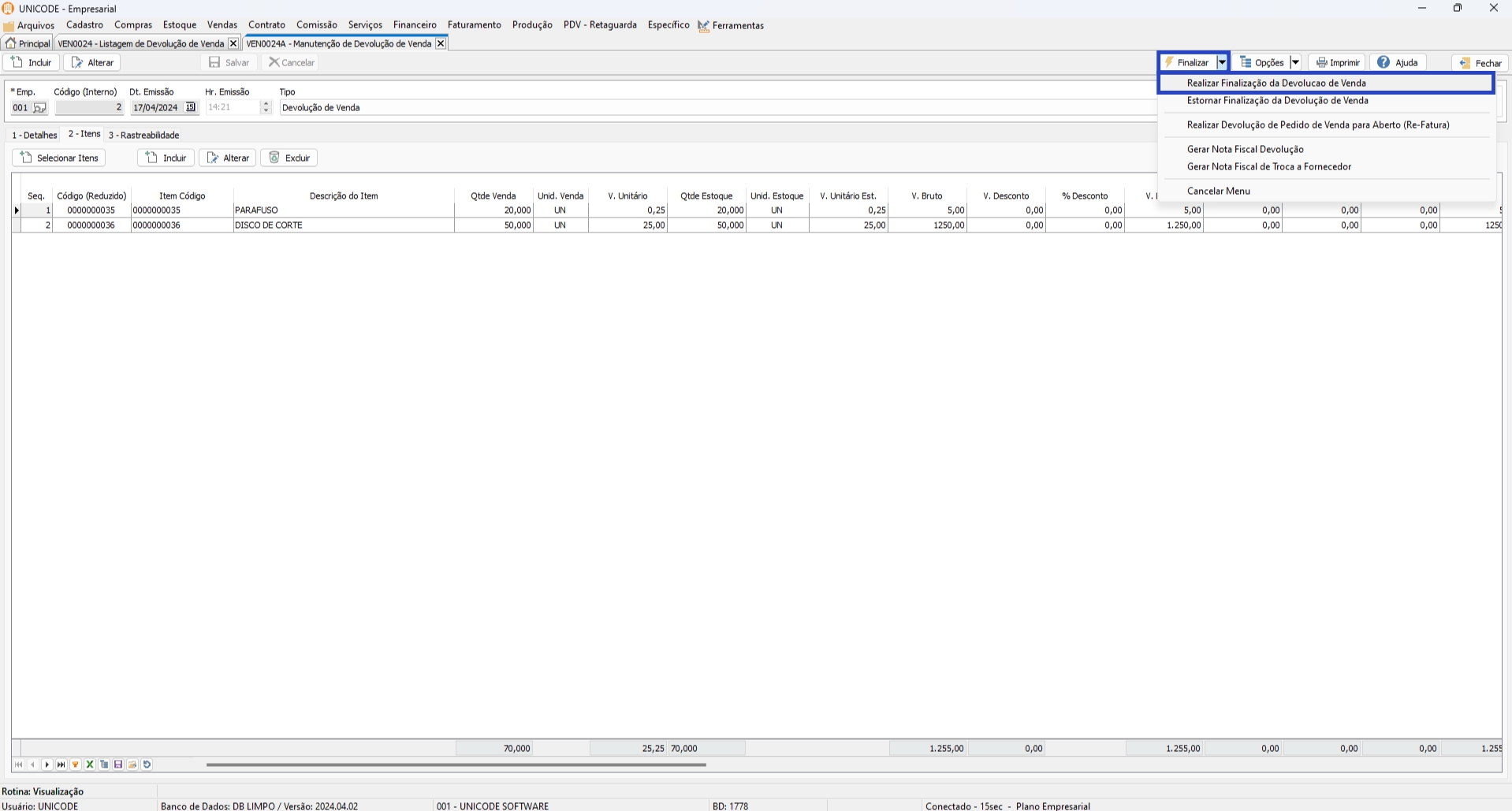Click the Emp. lookup search icon
1512x811 pixels.
point(39,108)
